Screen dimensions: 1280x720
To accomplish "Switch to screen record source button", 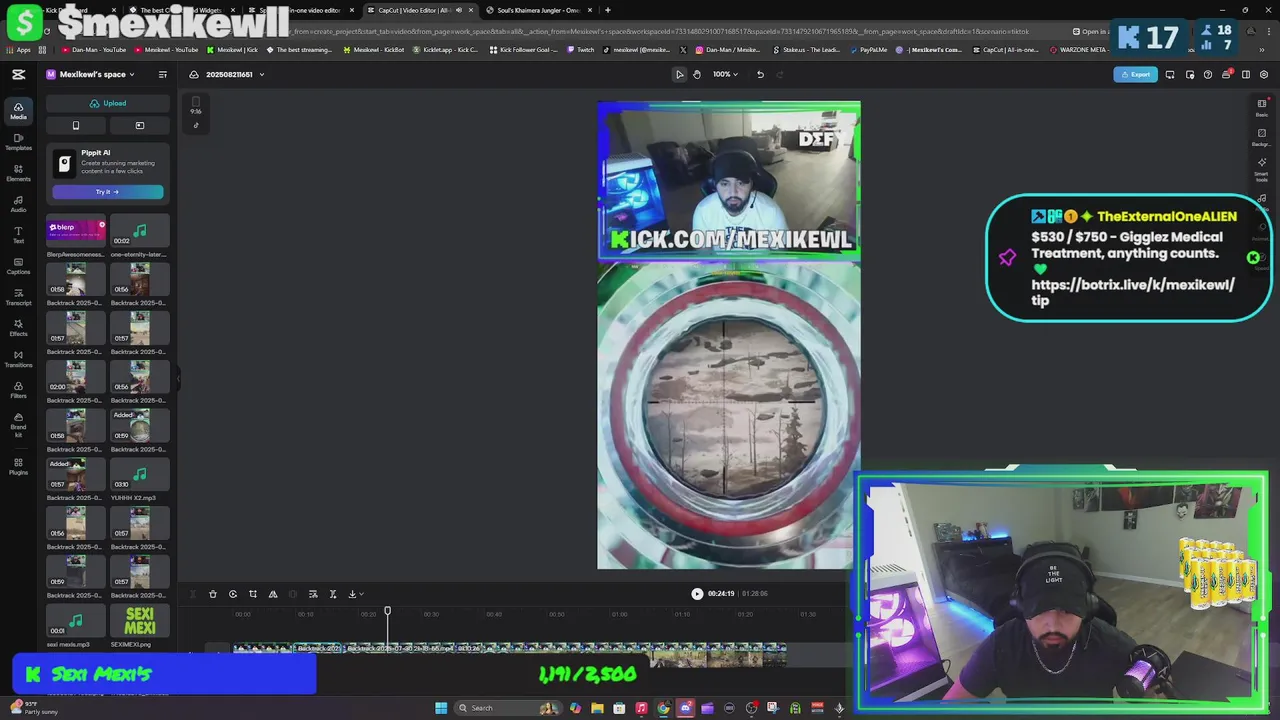I will (x=140, y=126).
